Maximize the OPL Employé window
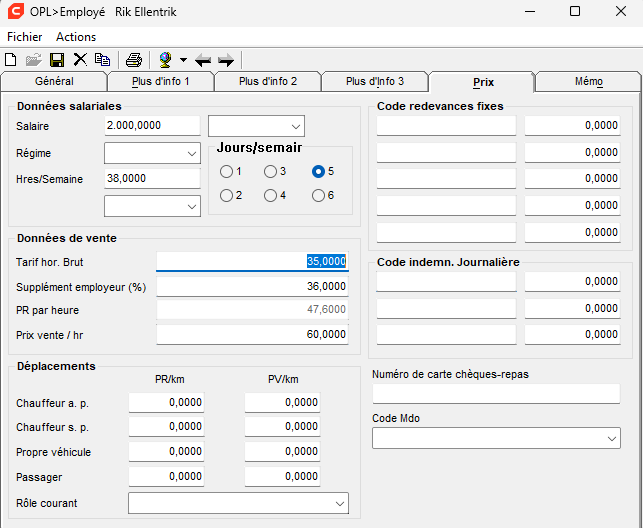This screenshot has width=643, height=528. point(575,11)
